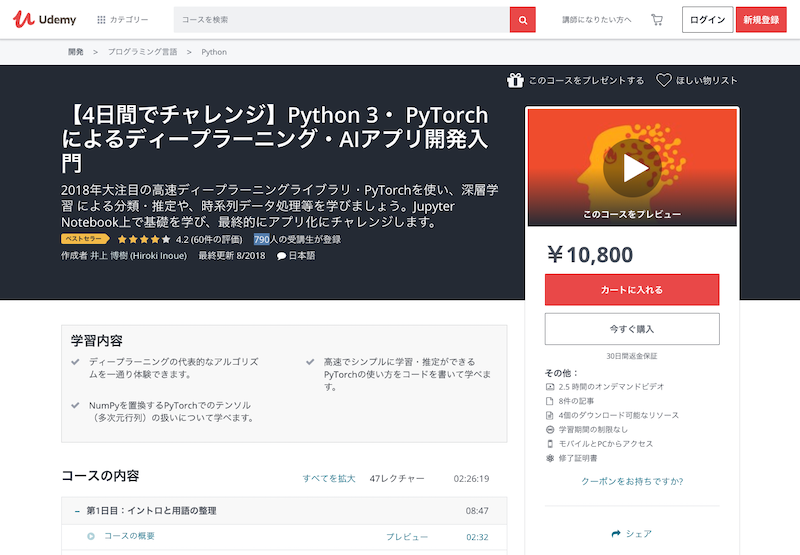Click the on-demand video icon
The height and width of the screenshot is (555, 800).
click(x=550, y=387)
